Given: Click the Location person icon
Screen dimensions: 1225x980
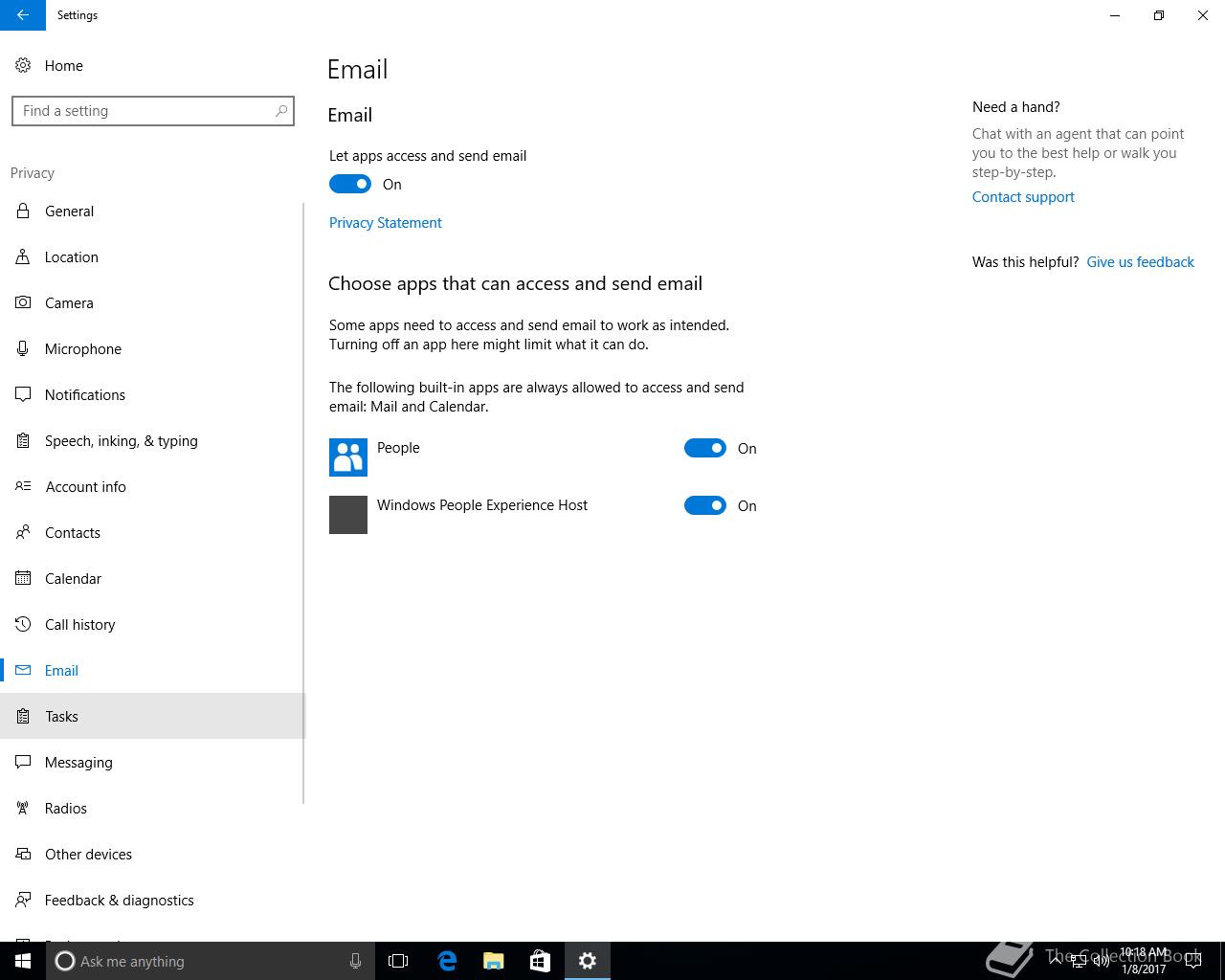Looking at the screenshot, I should point(23,257).
